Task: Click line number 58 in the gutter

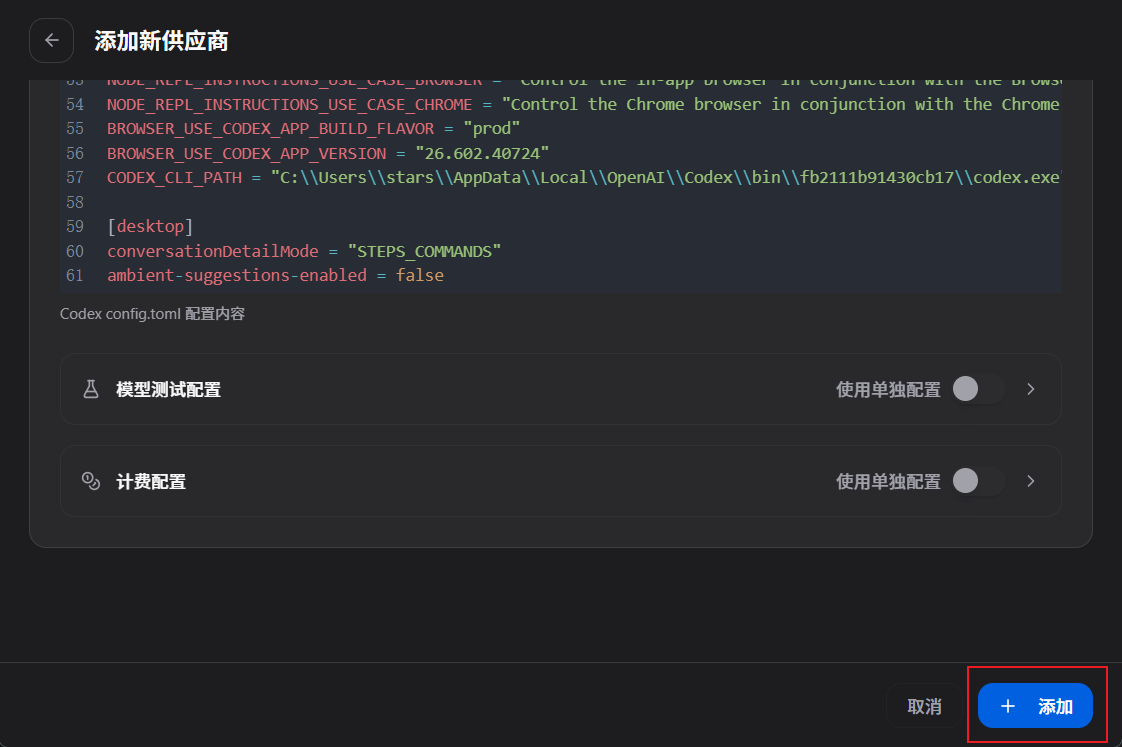Action: coord(75,202)
